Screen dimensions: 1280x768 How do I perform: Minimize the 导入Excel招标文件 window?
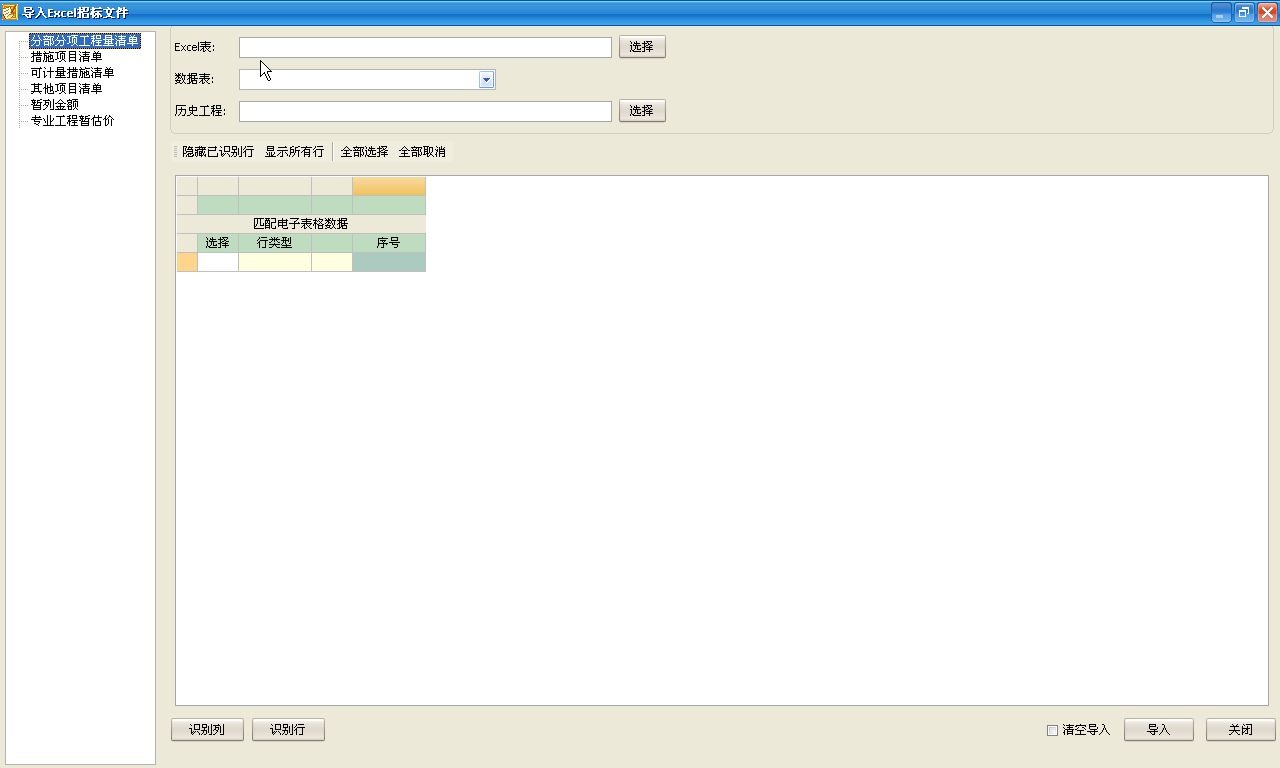coord(1221,13)
